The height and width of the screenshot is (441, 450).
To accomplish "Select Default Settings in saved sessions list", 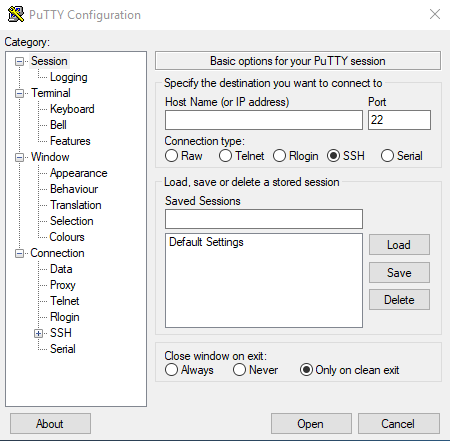I will pyautogui.click(x=206, y=242).
